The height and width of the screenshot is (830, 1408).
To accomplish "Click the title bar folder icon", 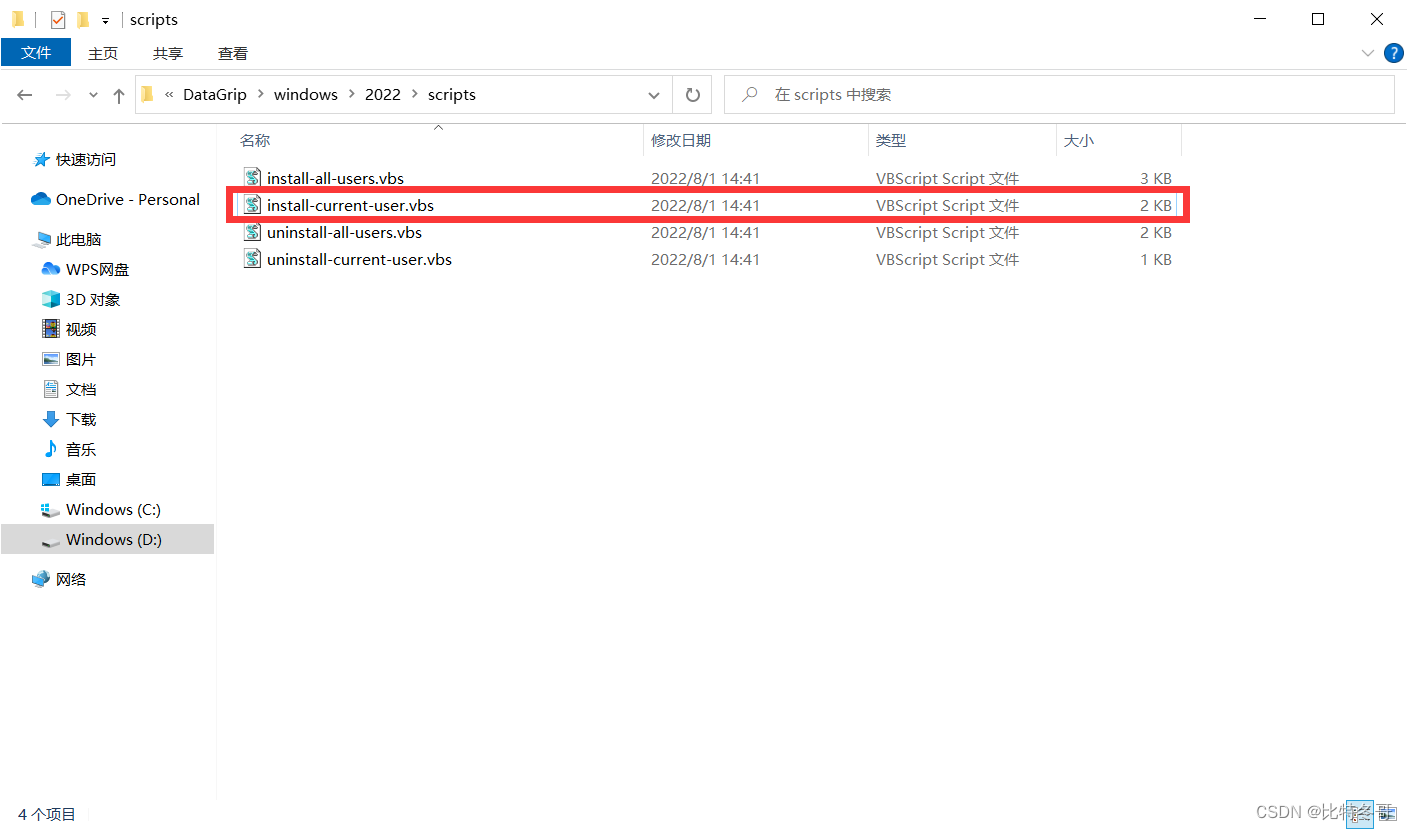I will pyautogui.click(x=17, y=19).
